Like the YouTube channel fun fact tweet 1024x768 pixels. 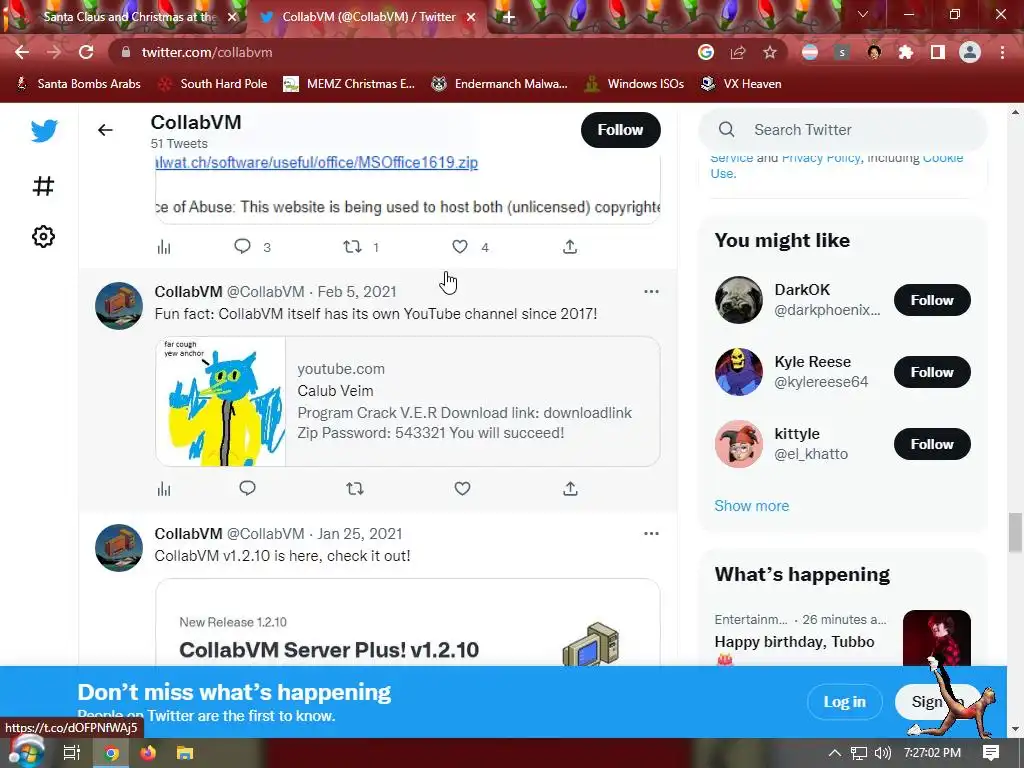pyautogui.click(x=462, y=488)
